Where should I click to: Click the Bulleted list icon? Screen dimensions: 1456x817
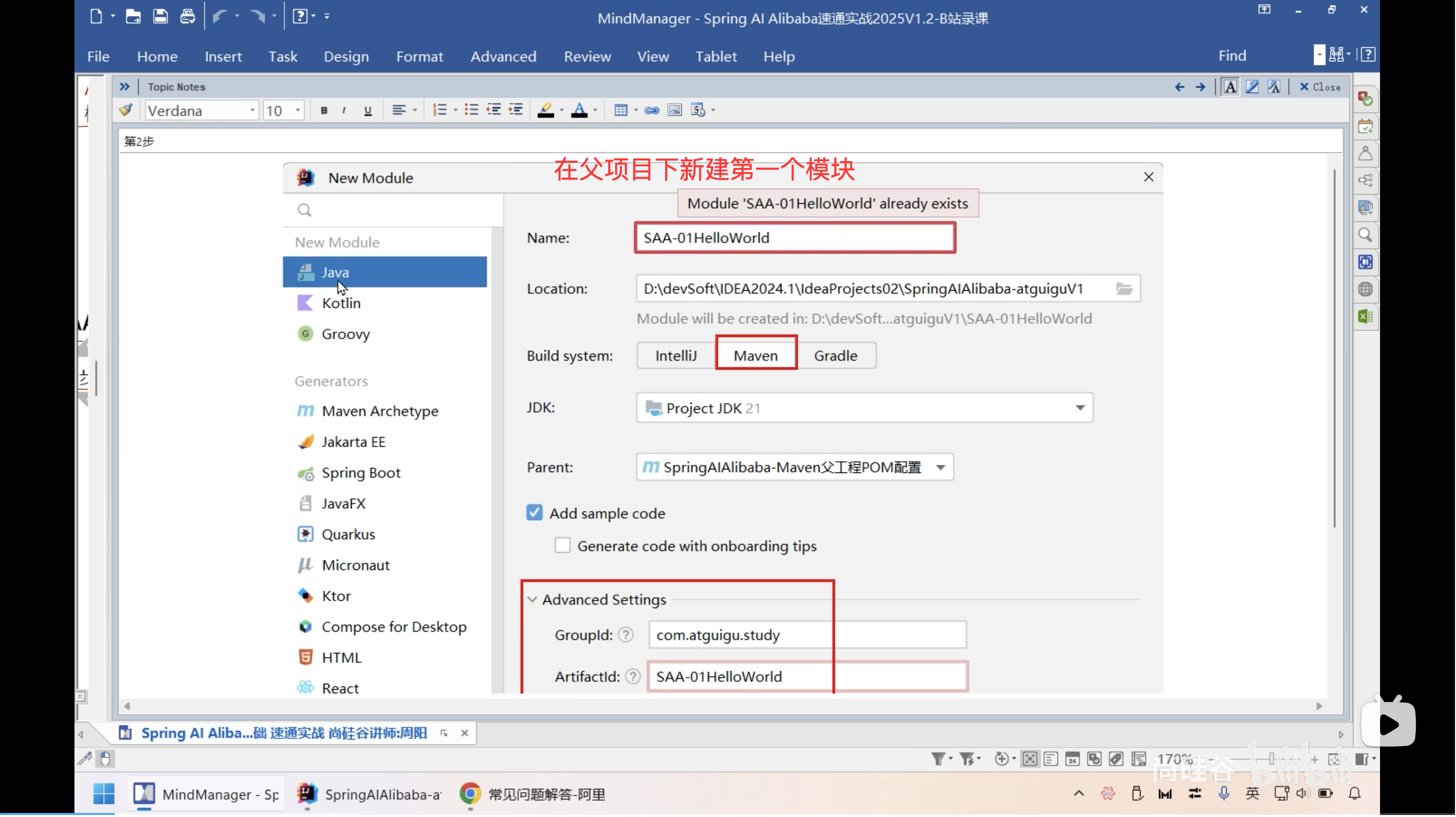[471, 110]
